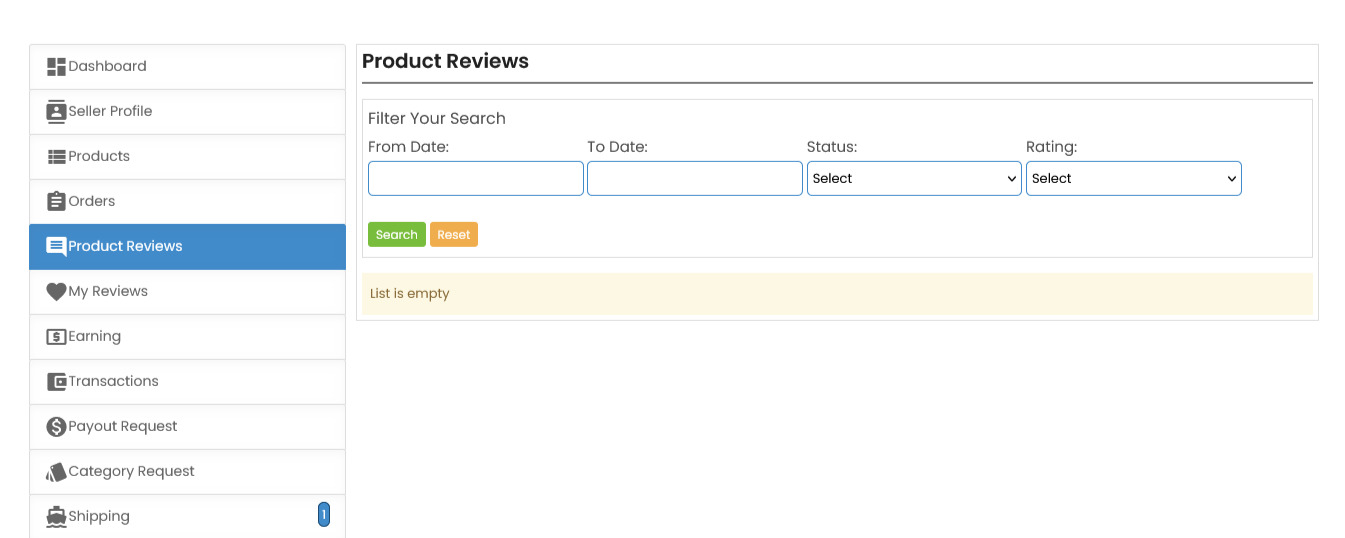
Task: Open the Status dropdown
Action: click(x=914, y=179)
